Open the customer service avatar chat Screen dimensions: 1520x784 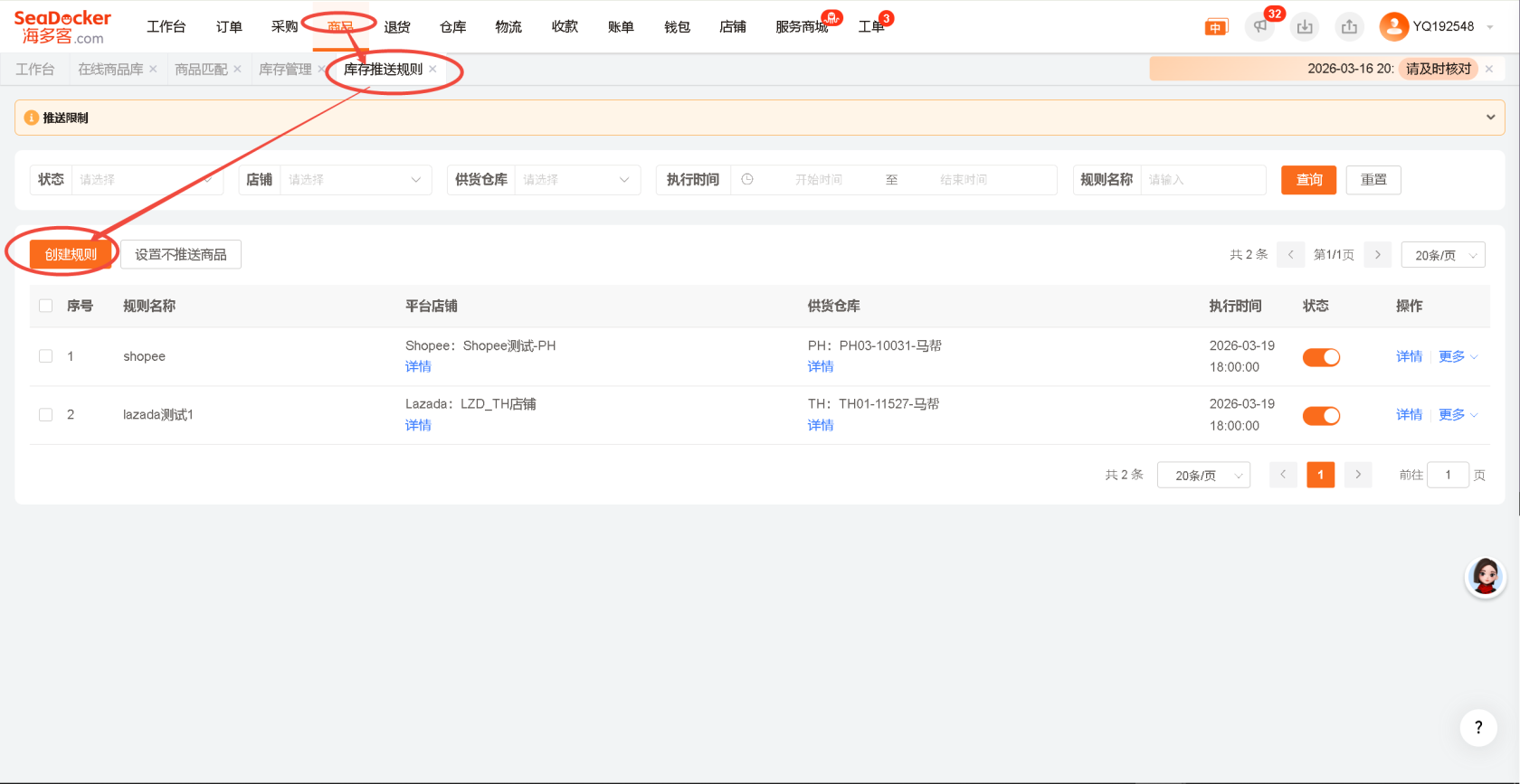1486,577
